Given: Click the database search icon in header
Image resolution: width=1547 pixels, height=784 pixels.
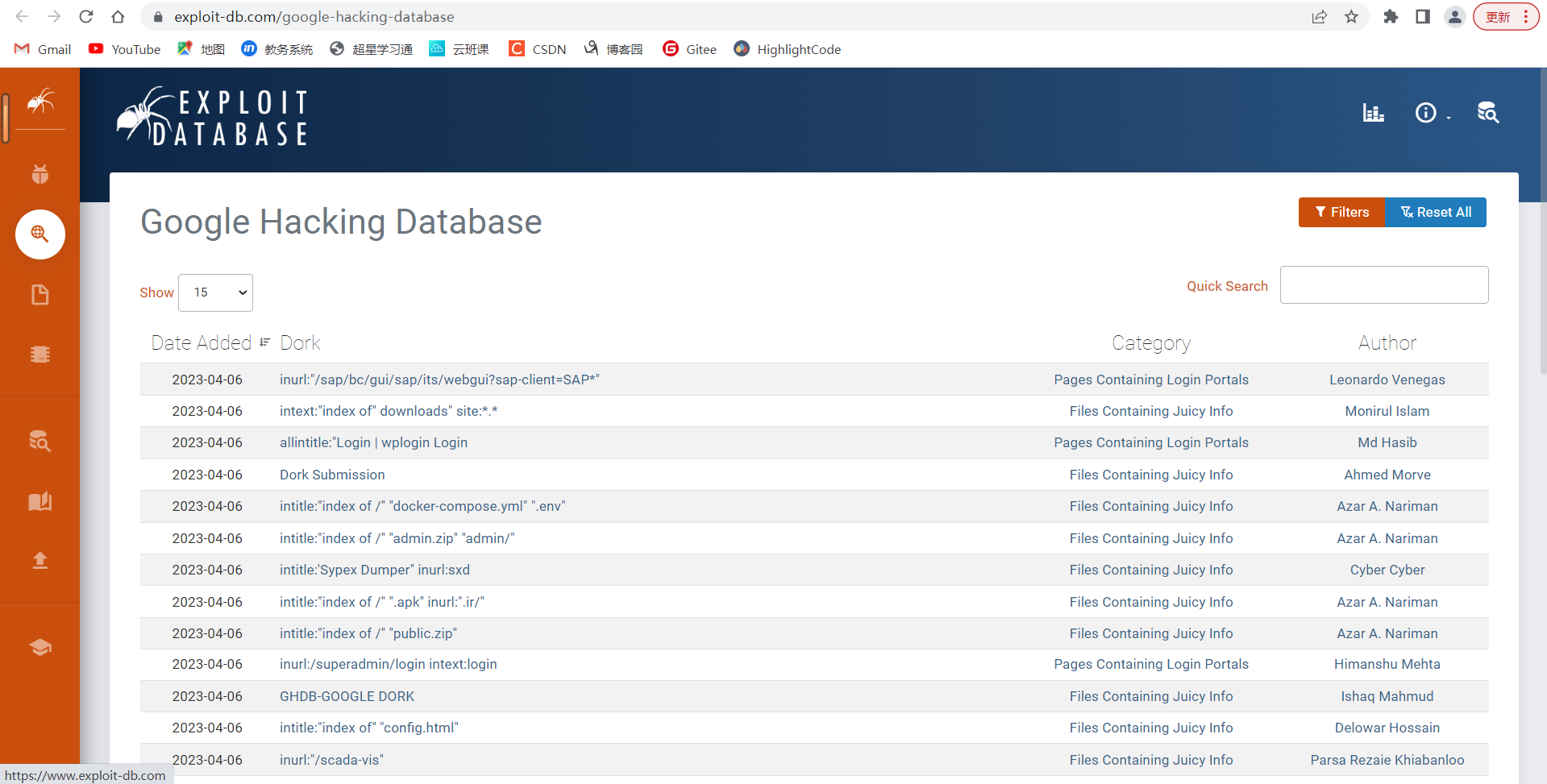Looking at the screenshot, I should click(1487, 113).
